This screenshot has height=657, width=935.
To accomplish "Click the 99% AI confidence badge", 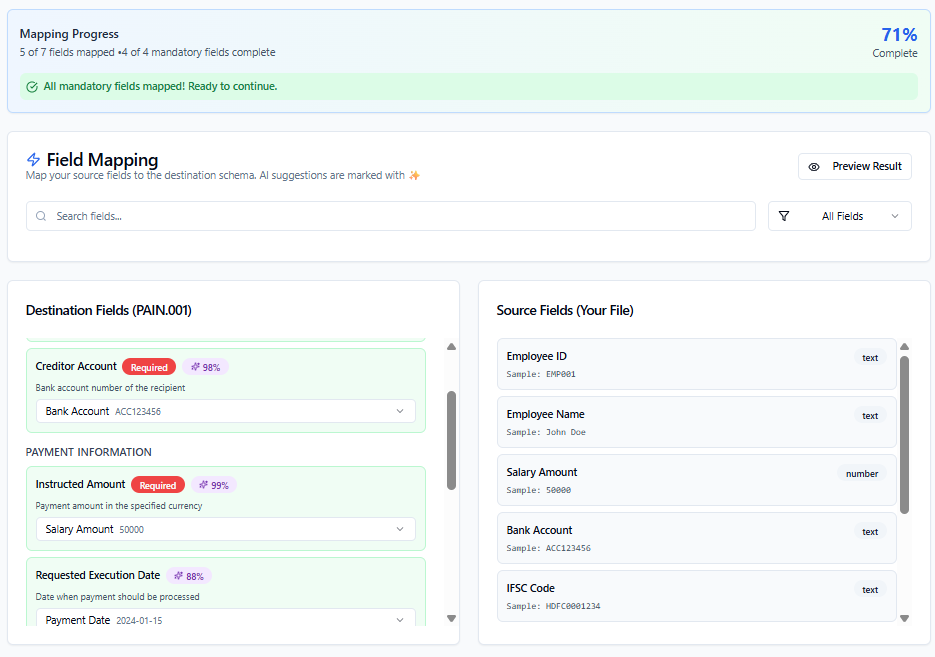I will (214, 485).
